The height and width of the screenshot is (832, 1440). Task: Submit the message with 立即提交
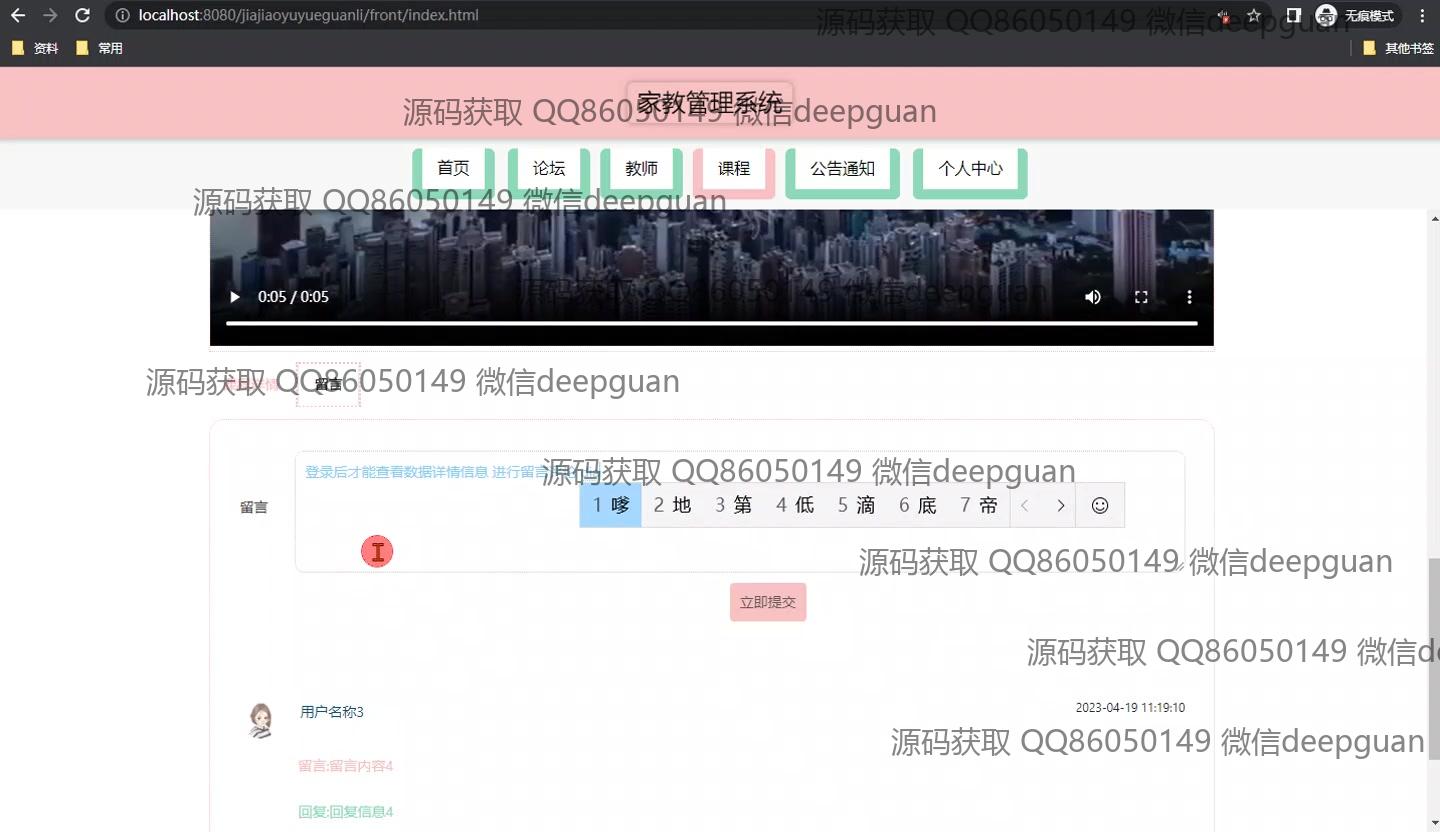pyautogui.click(x=767, y=602)
